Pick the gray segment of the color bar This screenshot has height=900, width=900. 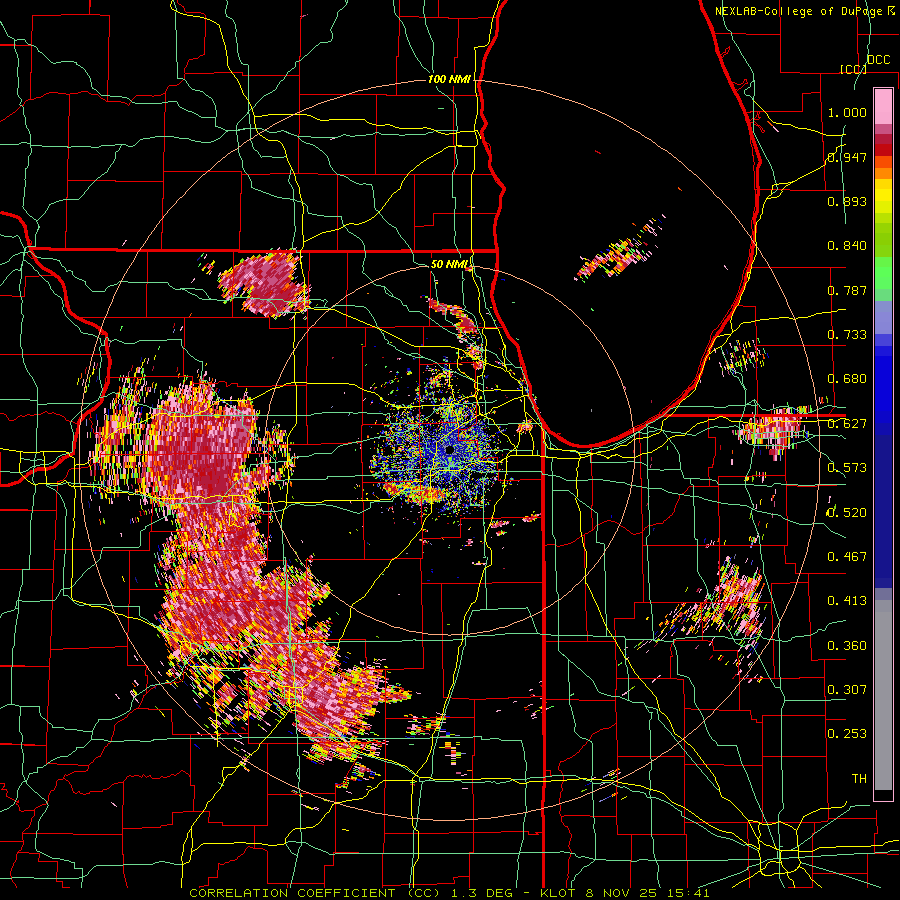pyautogui.click(x=883, y=695)
